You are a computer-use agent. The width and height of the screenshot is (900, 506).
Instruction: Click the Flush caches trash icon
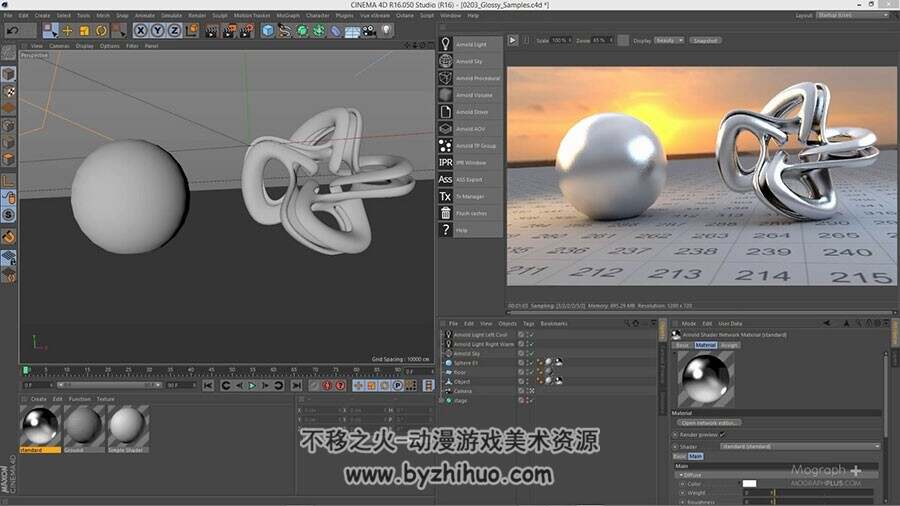click(445, 213)
